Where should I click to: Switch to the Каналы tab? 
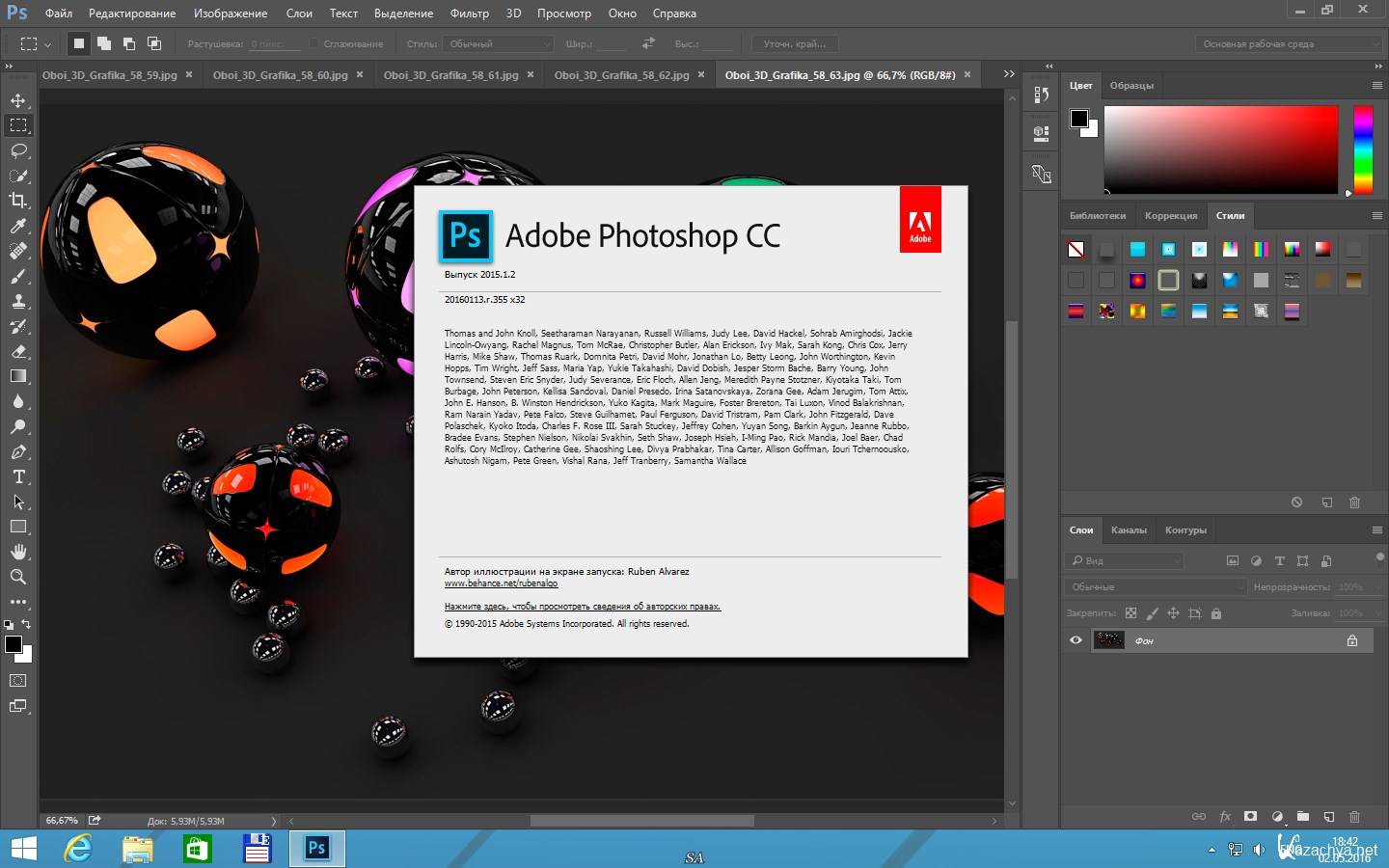(1129, 530)
